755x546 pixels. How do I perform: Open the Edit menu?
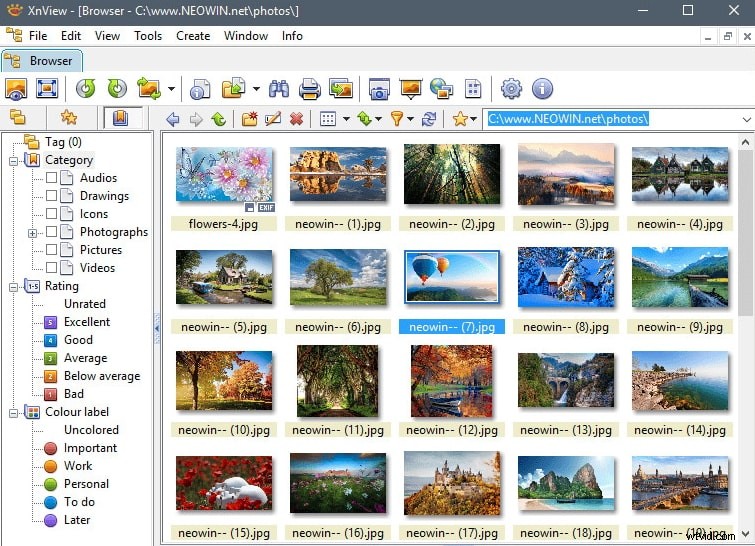click(71, 36)
